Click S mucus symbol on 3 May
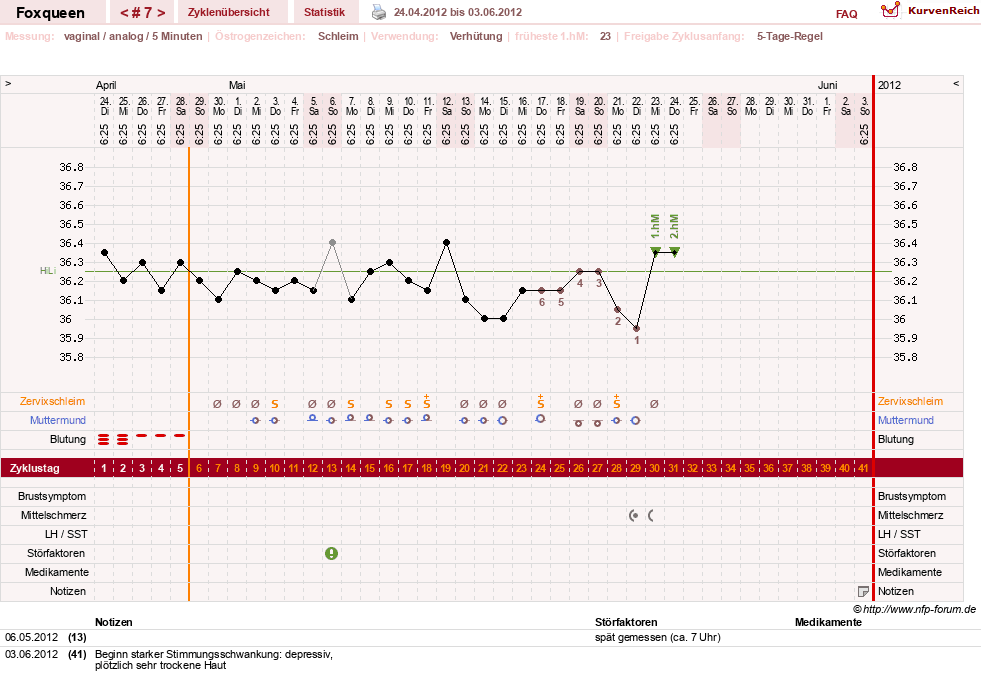 coord(275,404)
